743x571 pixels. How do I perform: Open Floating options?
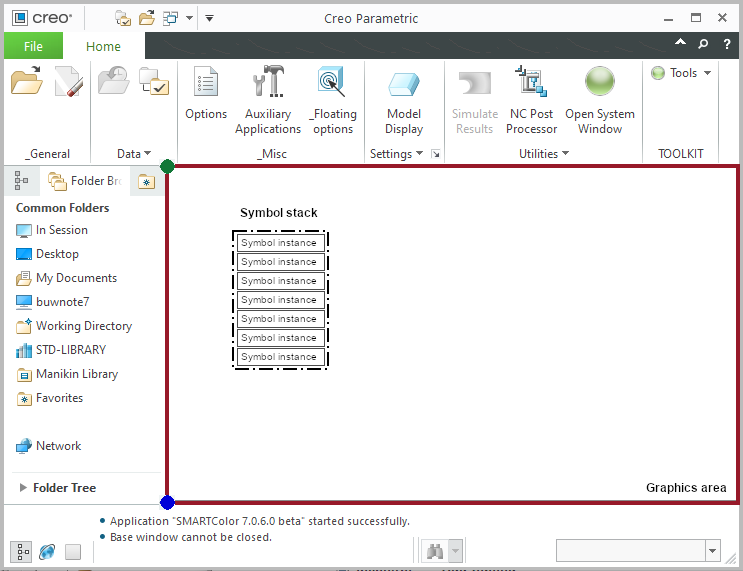[x=332, y=84]
